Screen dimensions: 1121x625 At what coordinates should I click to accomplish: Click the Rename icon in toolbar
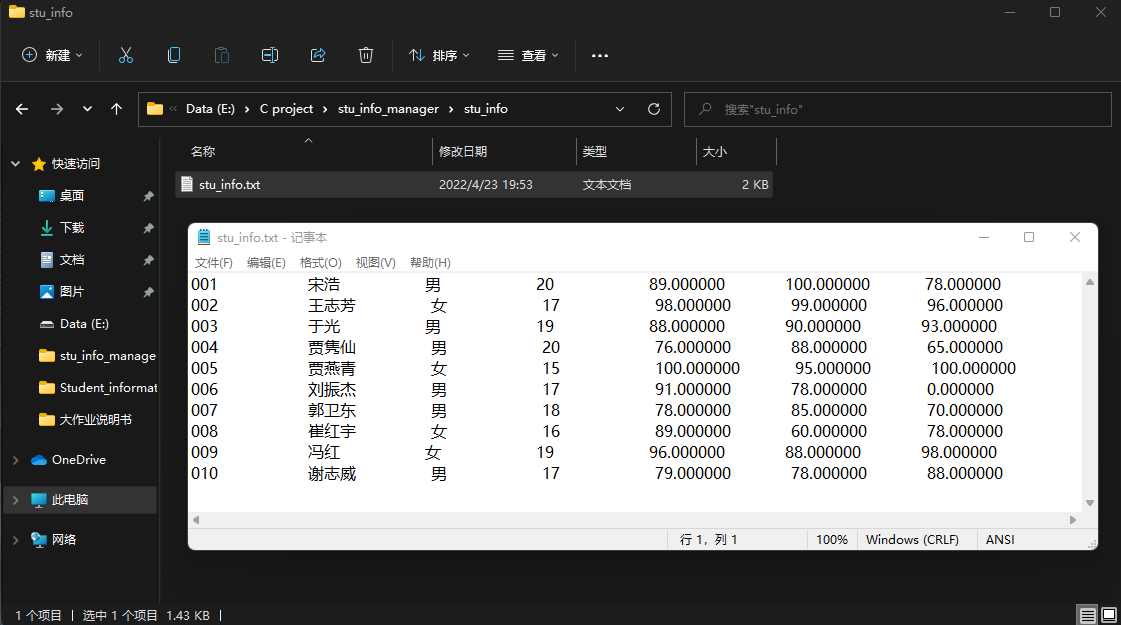pyautogui.click(x=270, y=55)
